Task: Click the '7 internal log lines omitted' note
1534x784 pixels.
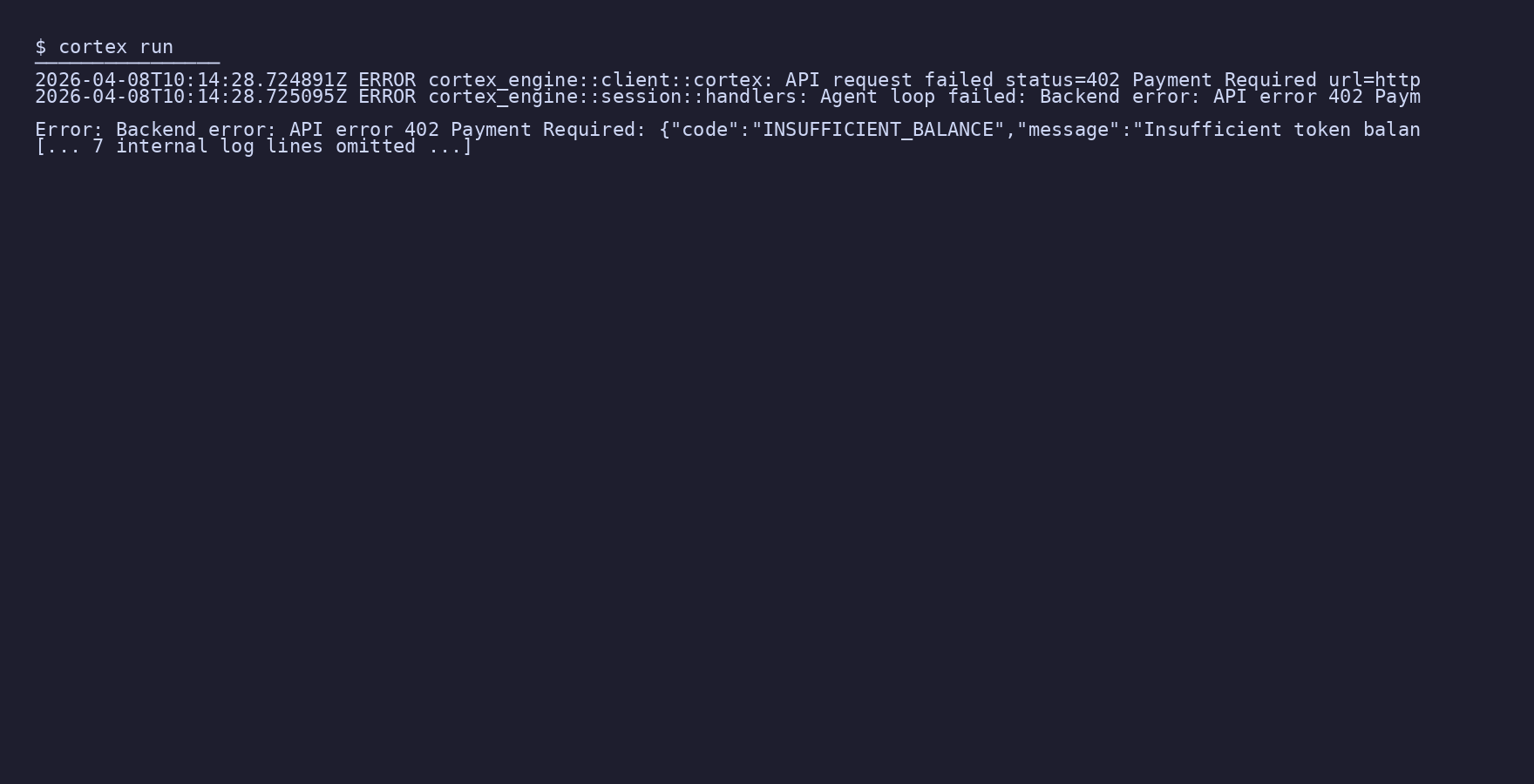Action: point(254,146)
